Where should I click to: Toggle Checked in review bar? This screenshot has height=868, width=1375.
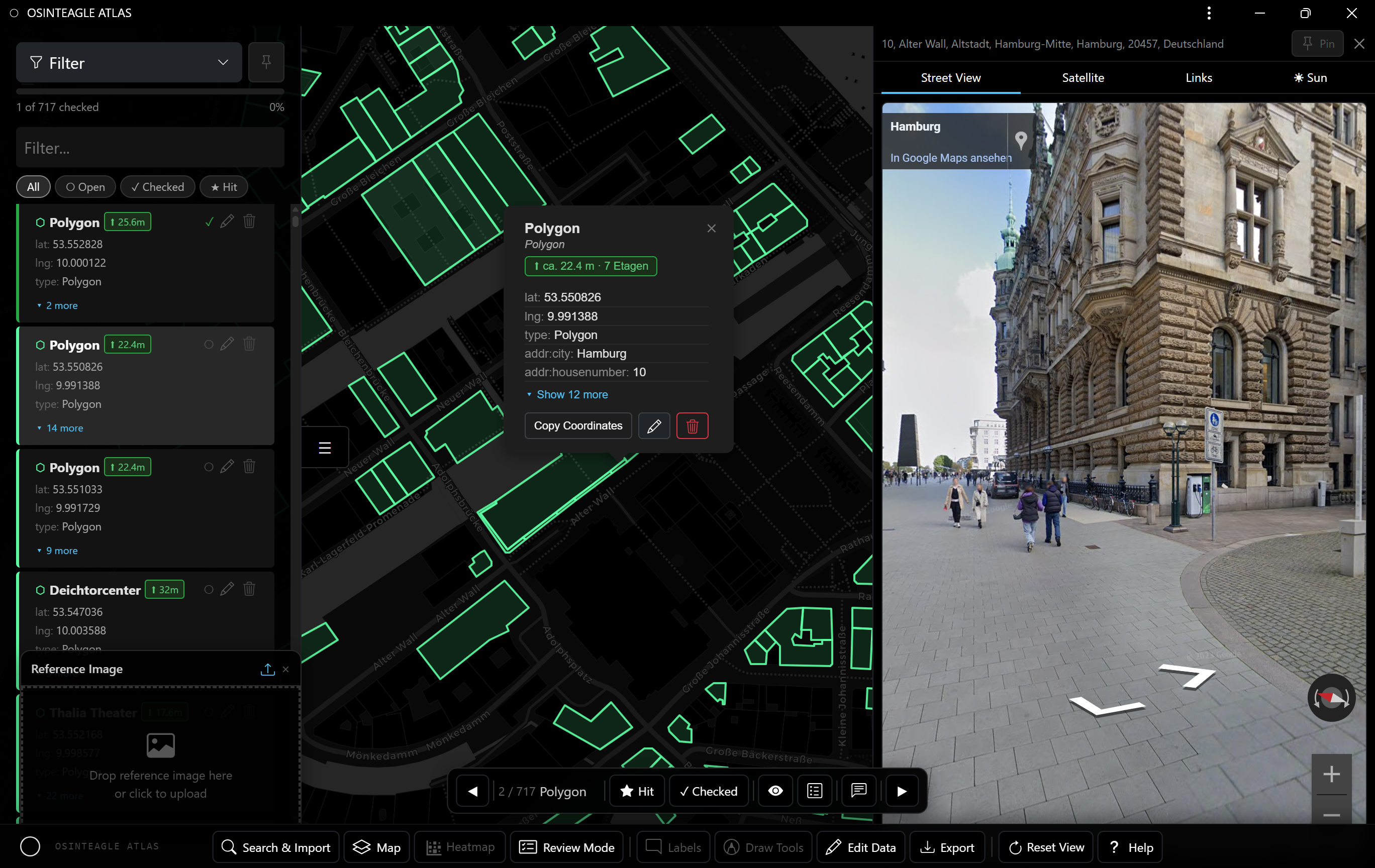click(709, 792)
